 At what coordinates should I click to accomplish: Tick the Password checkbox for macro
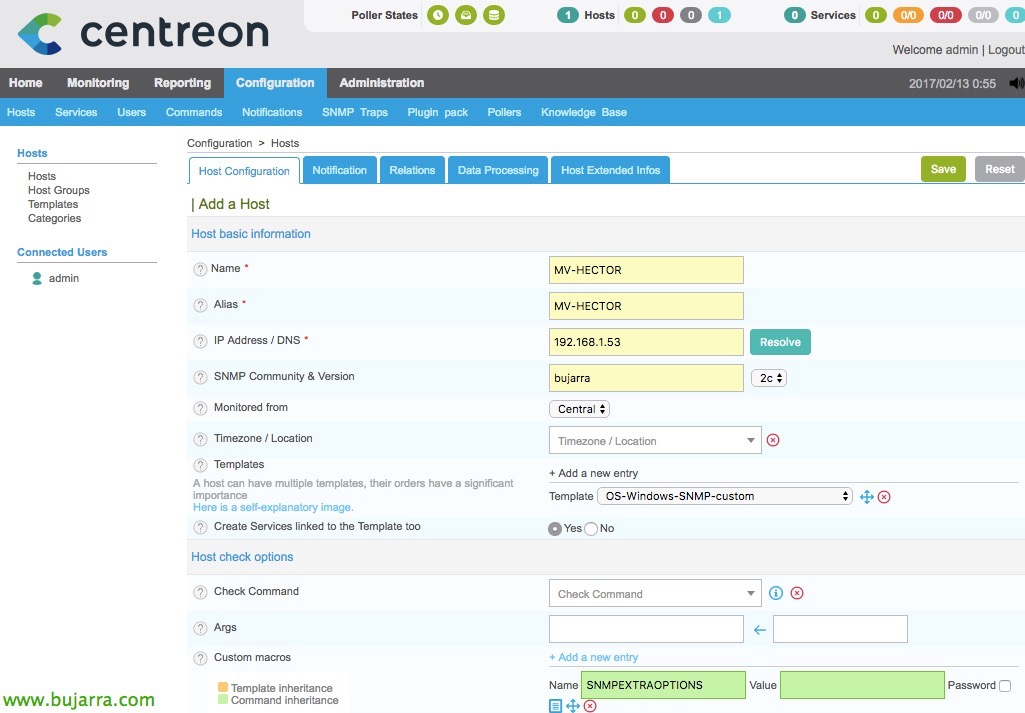point(1004,685)
